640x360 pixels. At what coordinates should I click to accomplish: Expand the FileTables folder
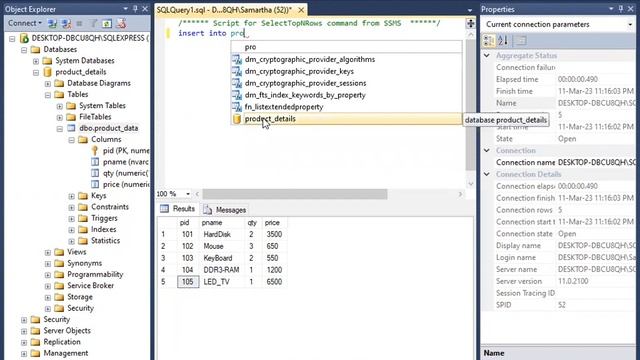click(60, 117)
